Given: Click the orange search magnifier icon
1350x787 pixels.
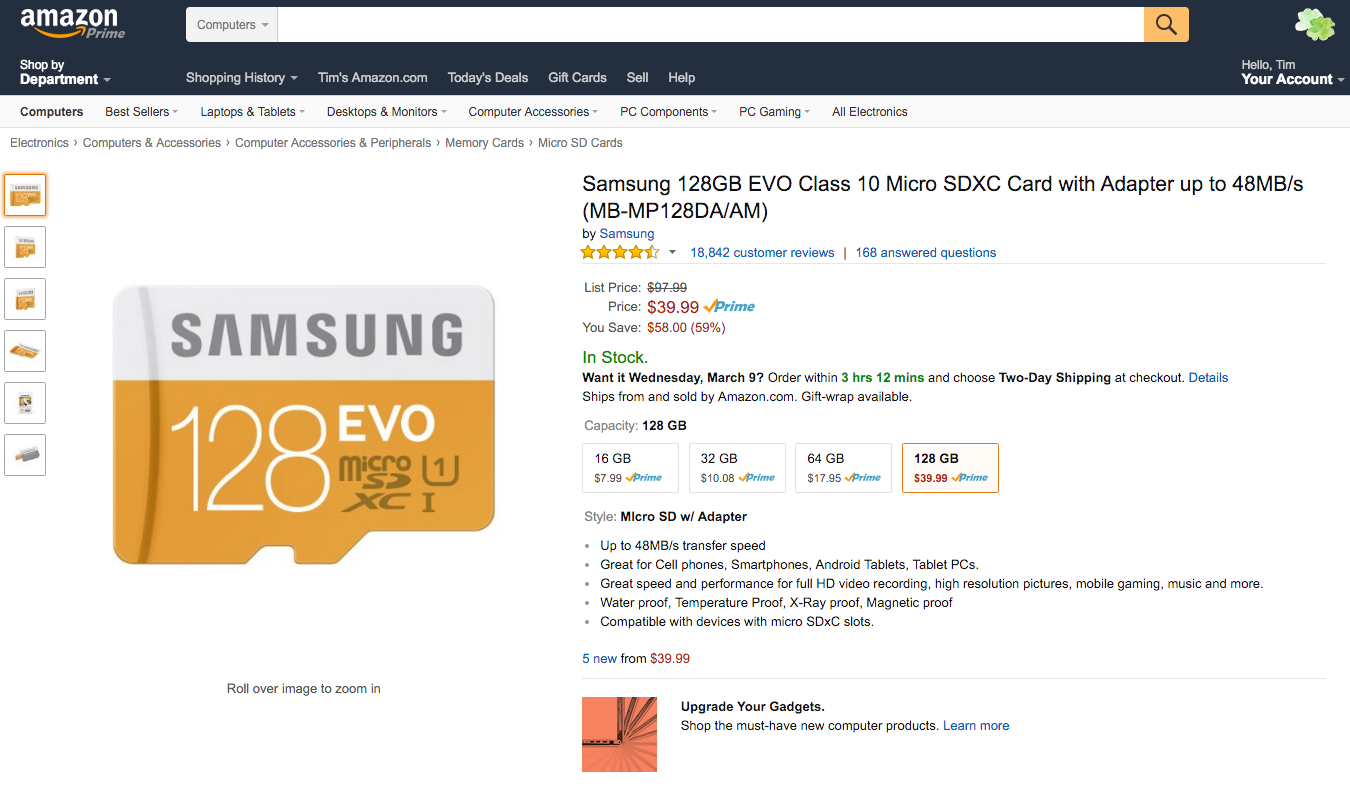Looking at the screenshot, I should pyautogui.click(x=1165, y=24).
